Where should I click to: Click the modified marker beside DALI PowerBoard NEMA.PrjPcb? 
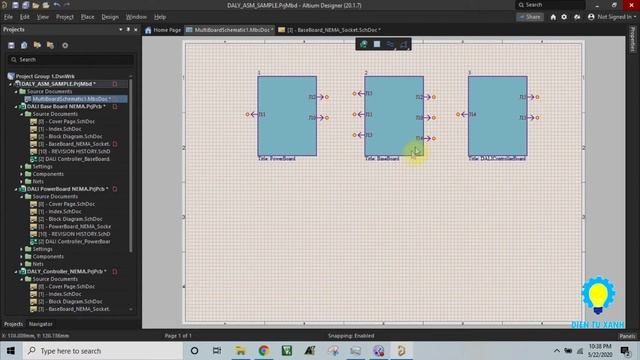click(x=115, y=189)
